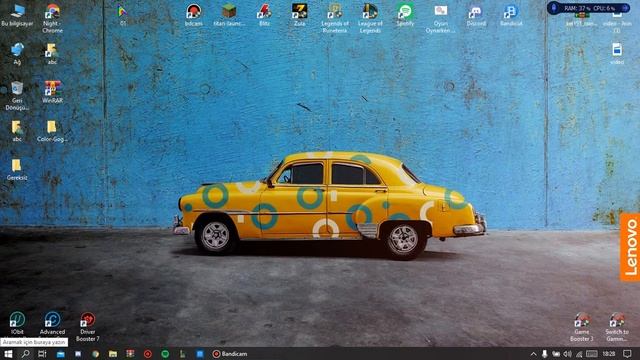Open the notification Action Center icon

(x=627, y=354)
